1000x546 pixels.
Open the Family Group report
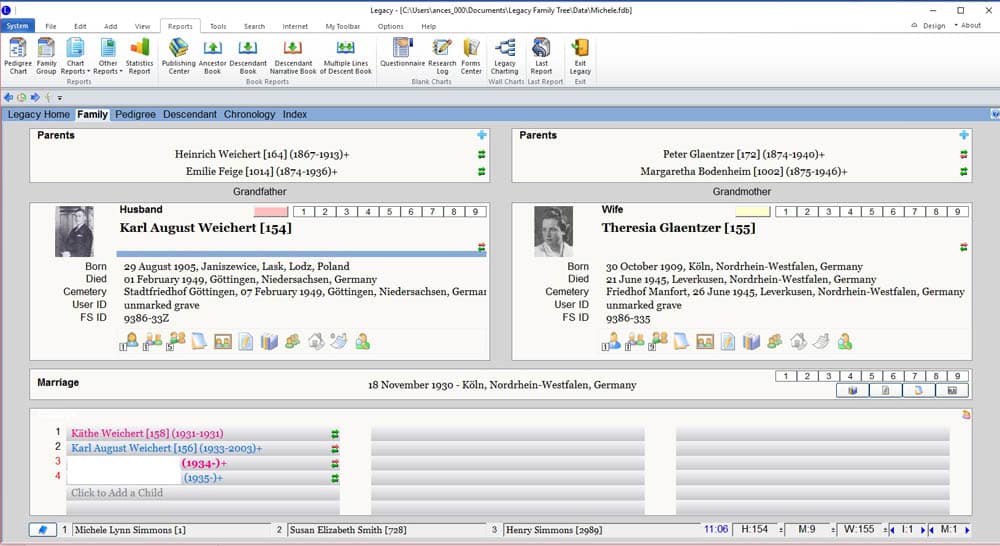46,56
